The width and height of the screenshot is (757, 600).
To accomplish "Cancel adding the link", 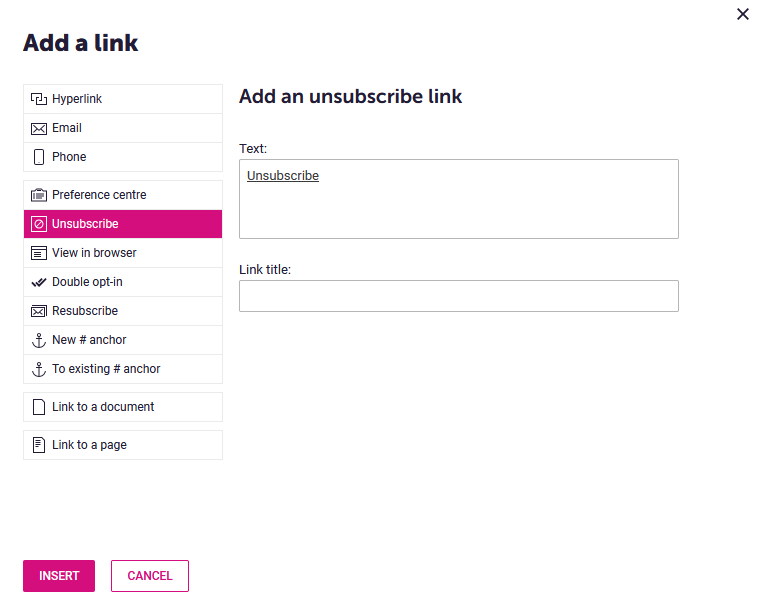I will click(150, 576).
